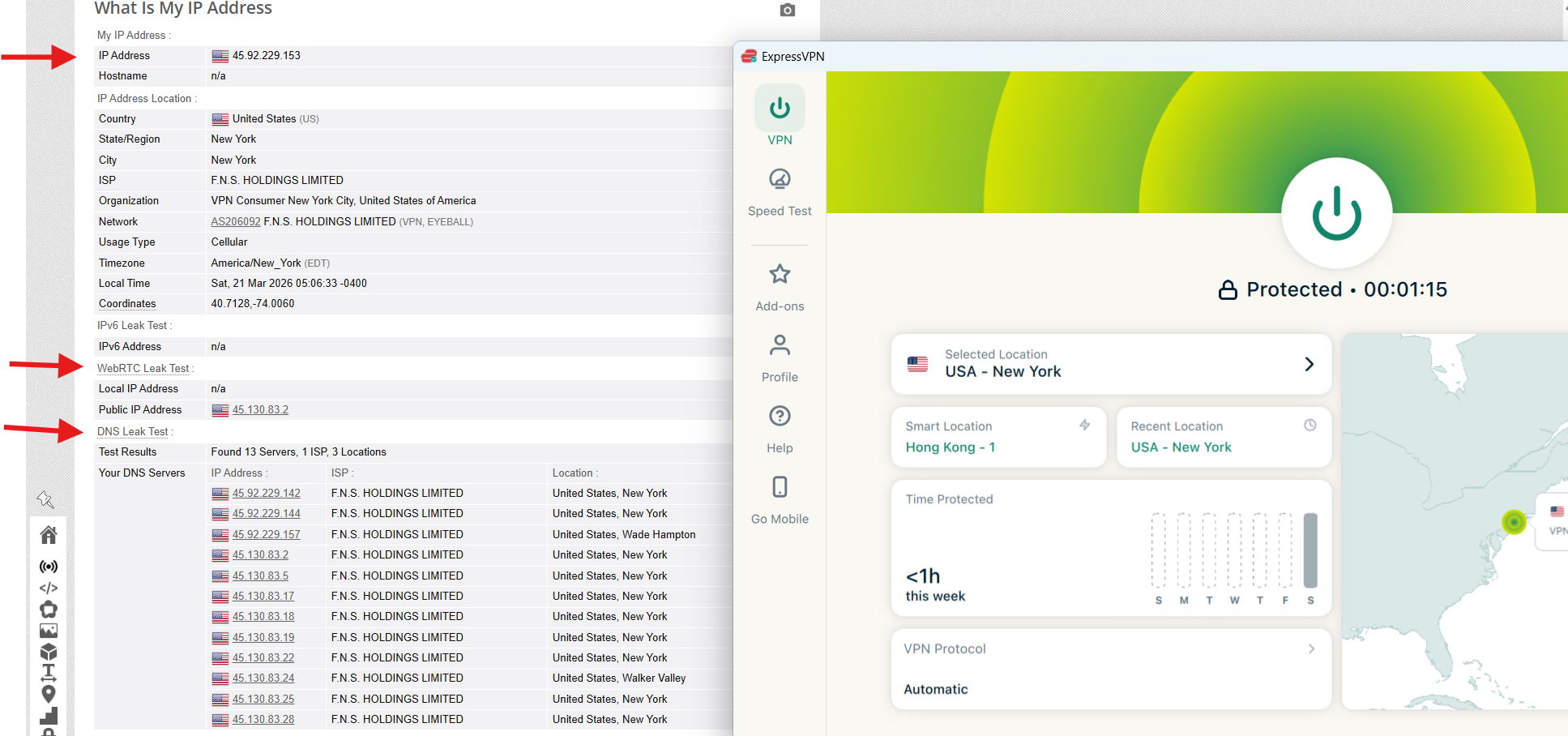Click the ExpressVPN large power button

(1336, 213)
